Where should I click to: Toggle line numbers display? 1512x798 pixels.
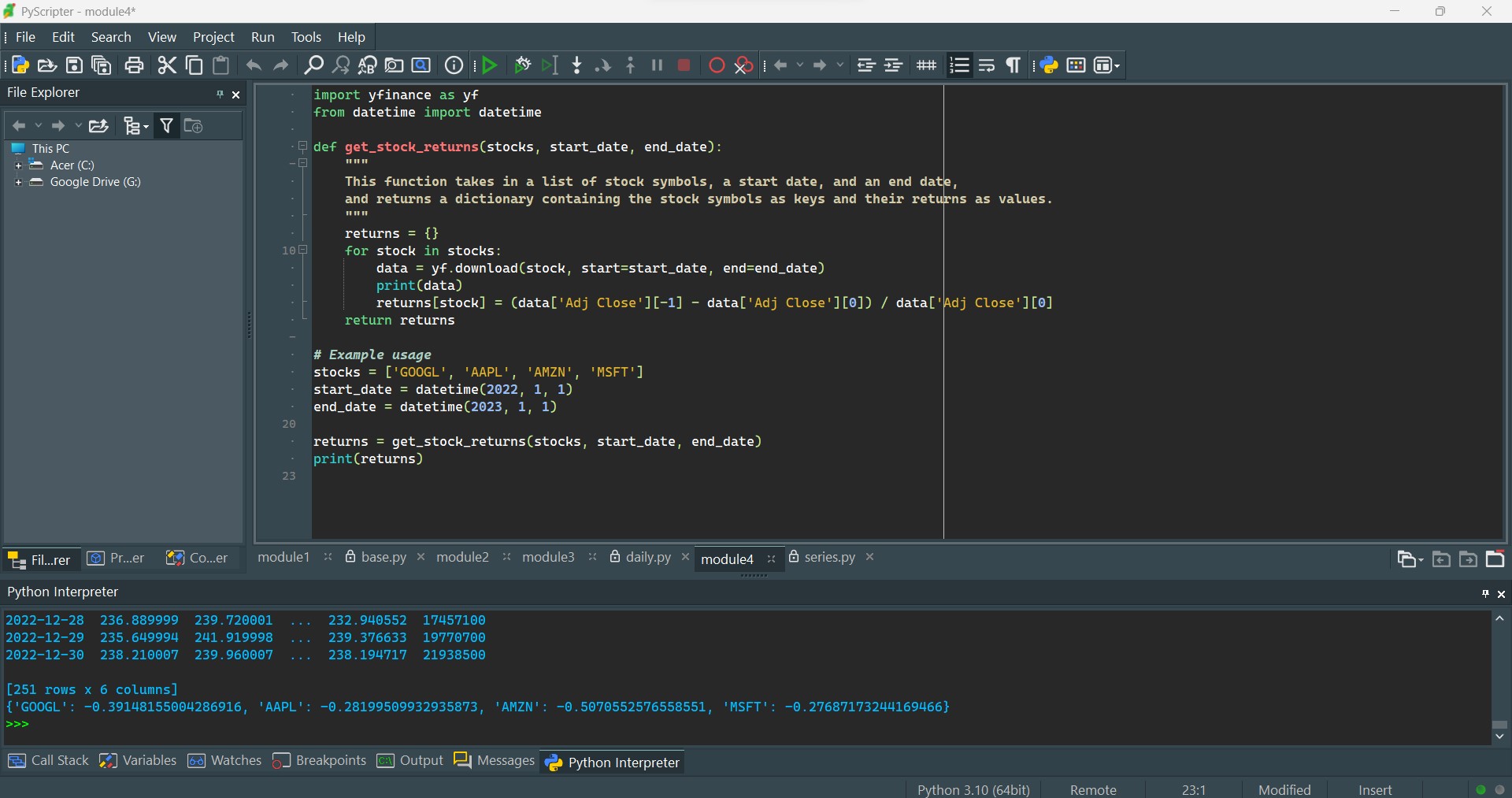(959, 65)
